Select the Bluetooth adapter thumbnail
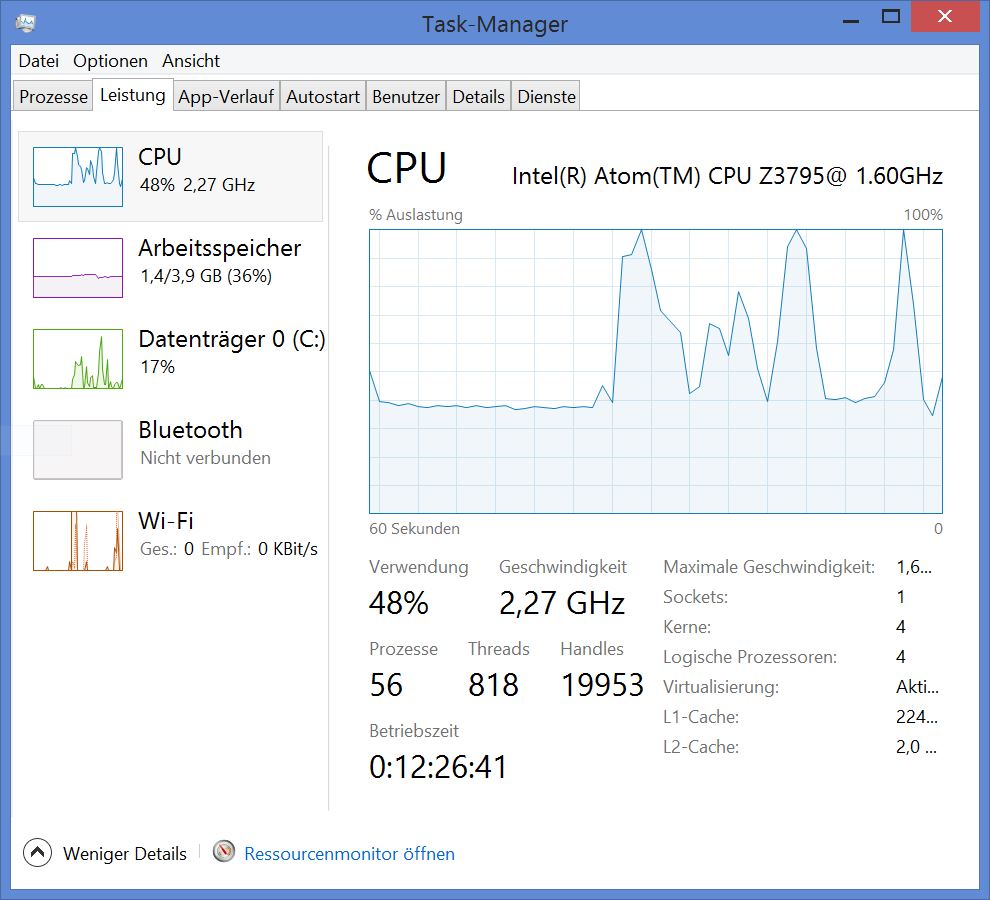Image resolution: width=990 pixels, height=900 pixels. pyautogui.click(x=78, y=450)
